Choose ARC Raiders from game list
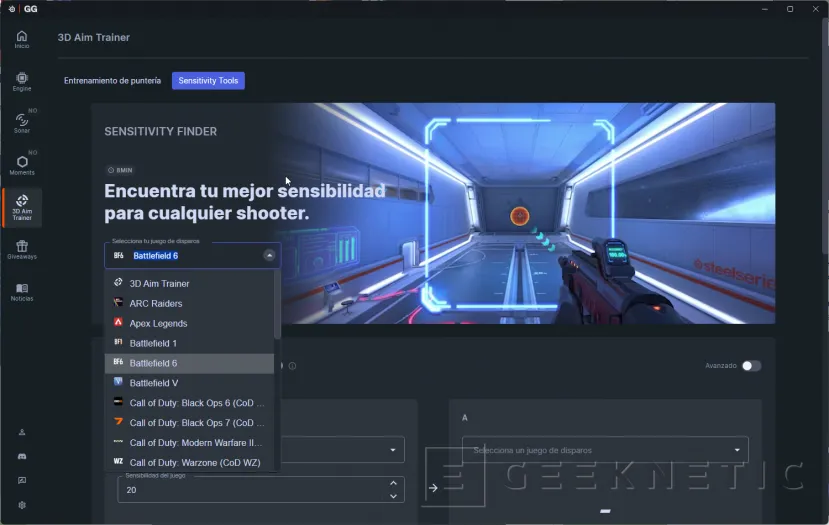This screenshot has height=525, width=829. click(x=189, y=303)
